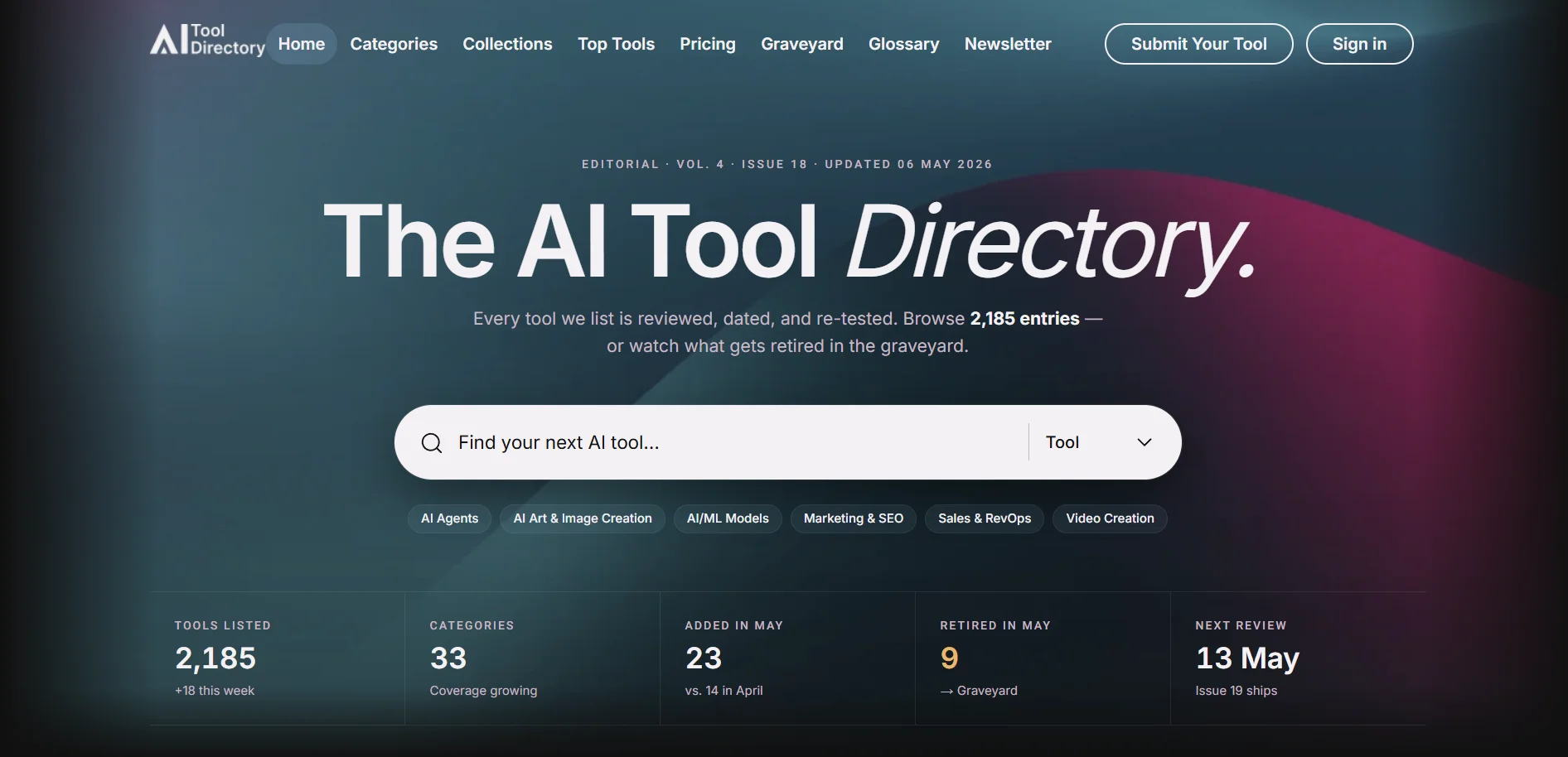Click the vs. 14 in April text
Screen dimensions: 1568x757
(x=724, y=691)
